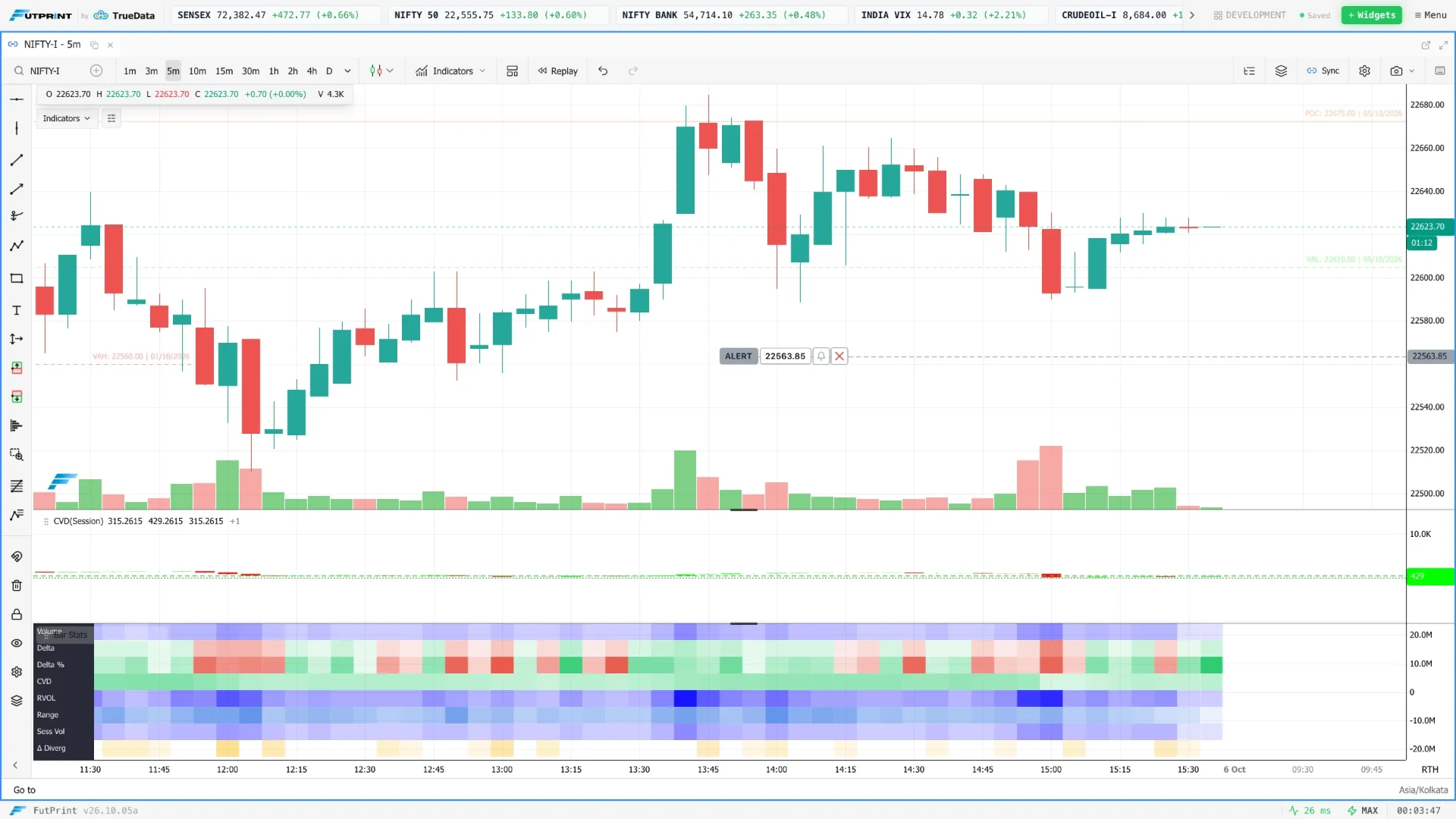Select the long position tool

click(x=17, y=368)
